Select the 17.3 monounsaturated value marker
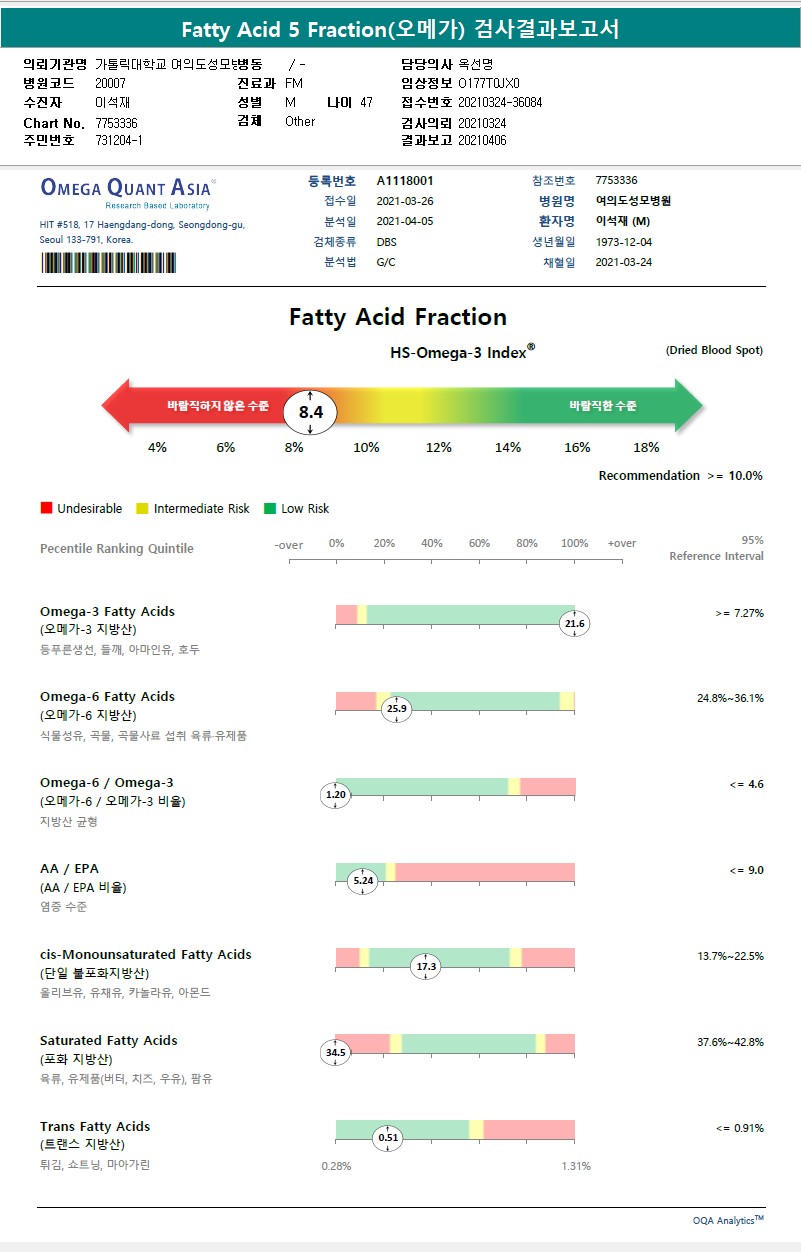 [x=426, y=967]
